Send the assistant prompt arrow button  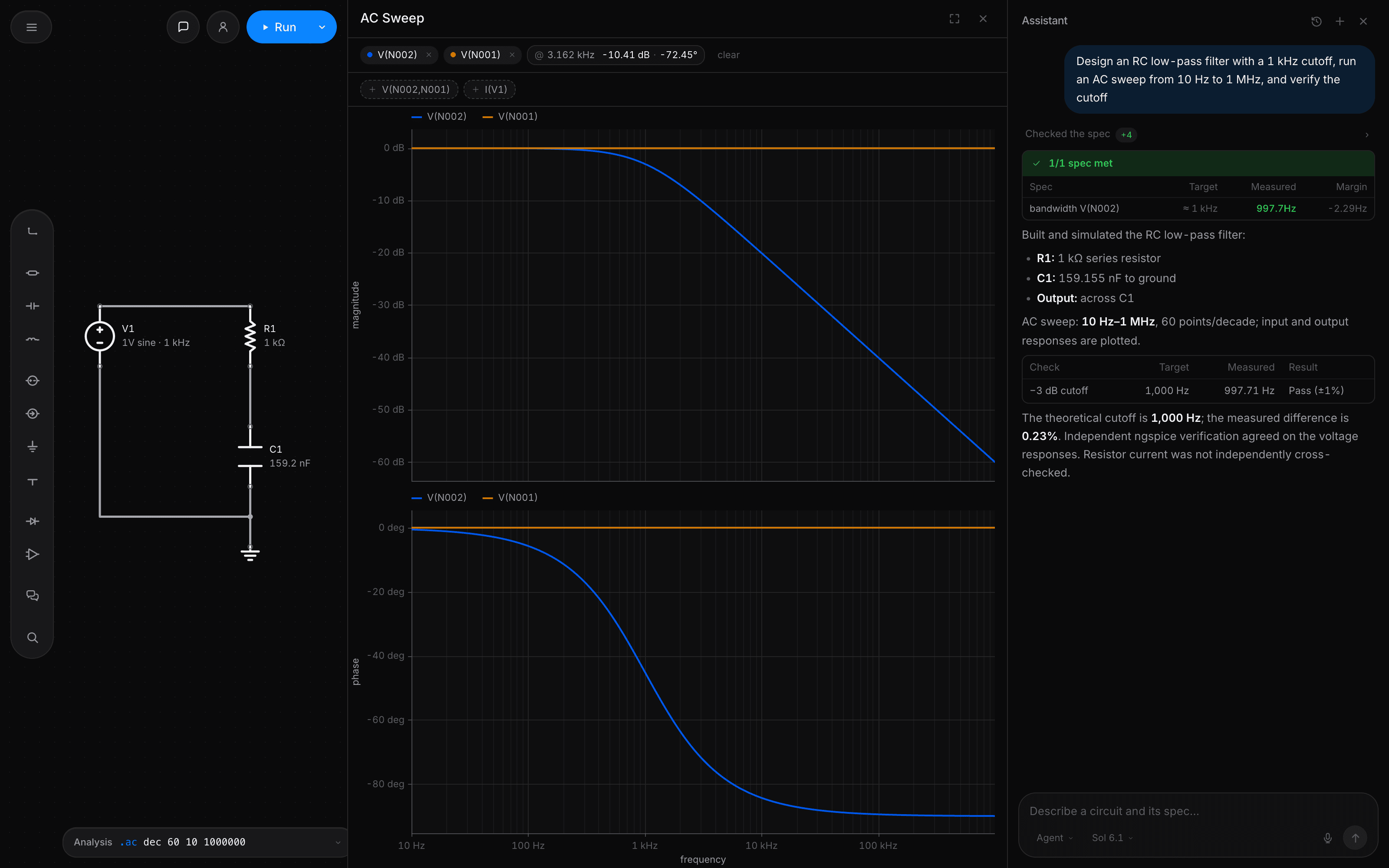click(1355, 838)
